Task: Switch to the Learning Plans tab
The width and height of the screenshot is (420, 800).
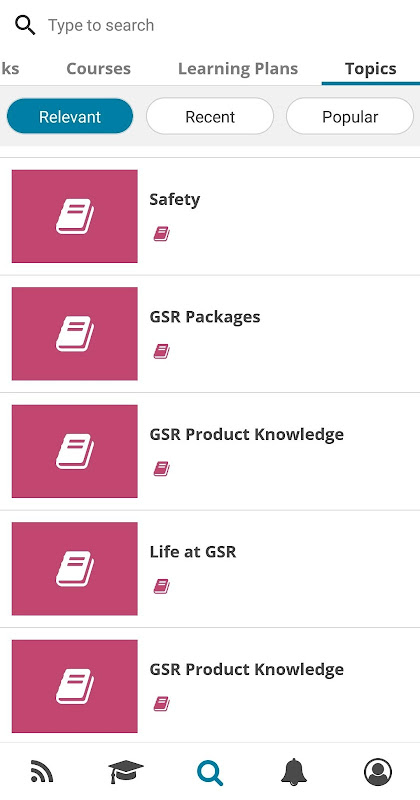Action: click(238, 68)
